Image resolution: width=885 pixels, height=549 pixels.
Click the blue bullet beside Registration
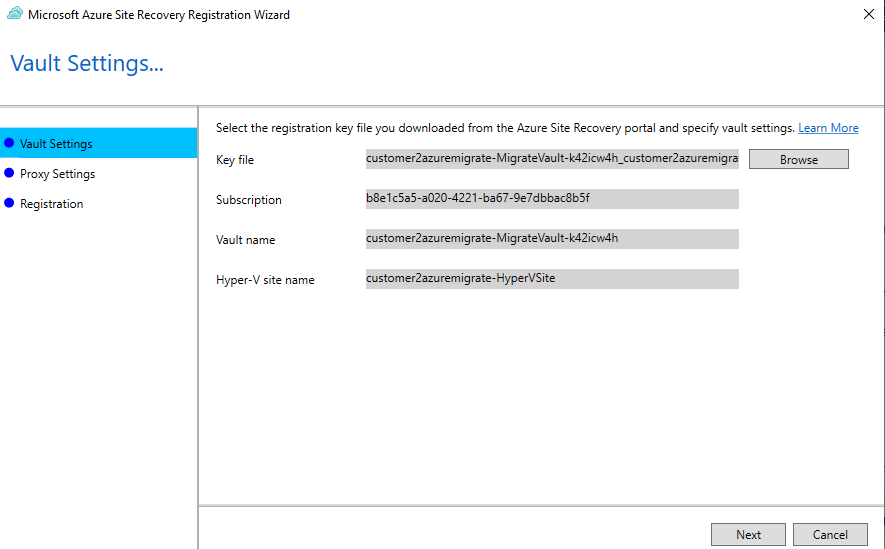(x=9, y=203)
